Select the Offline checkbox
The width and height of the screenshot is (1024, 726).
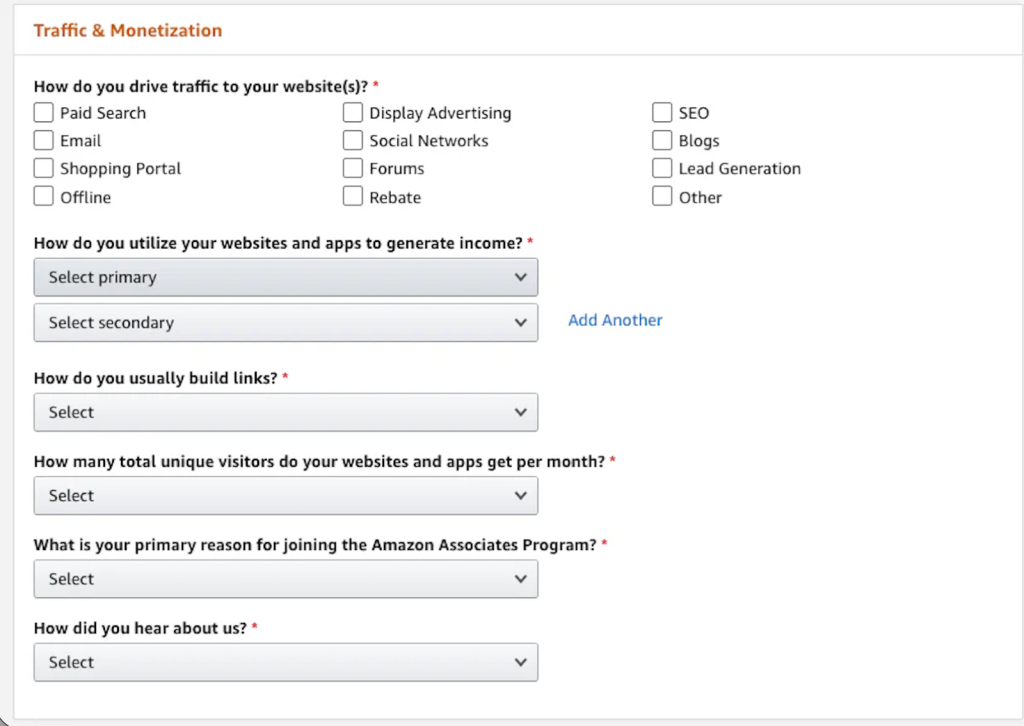coord(44,197)
